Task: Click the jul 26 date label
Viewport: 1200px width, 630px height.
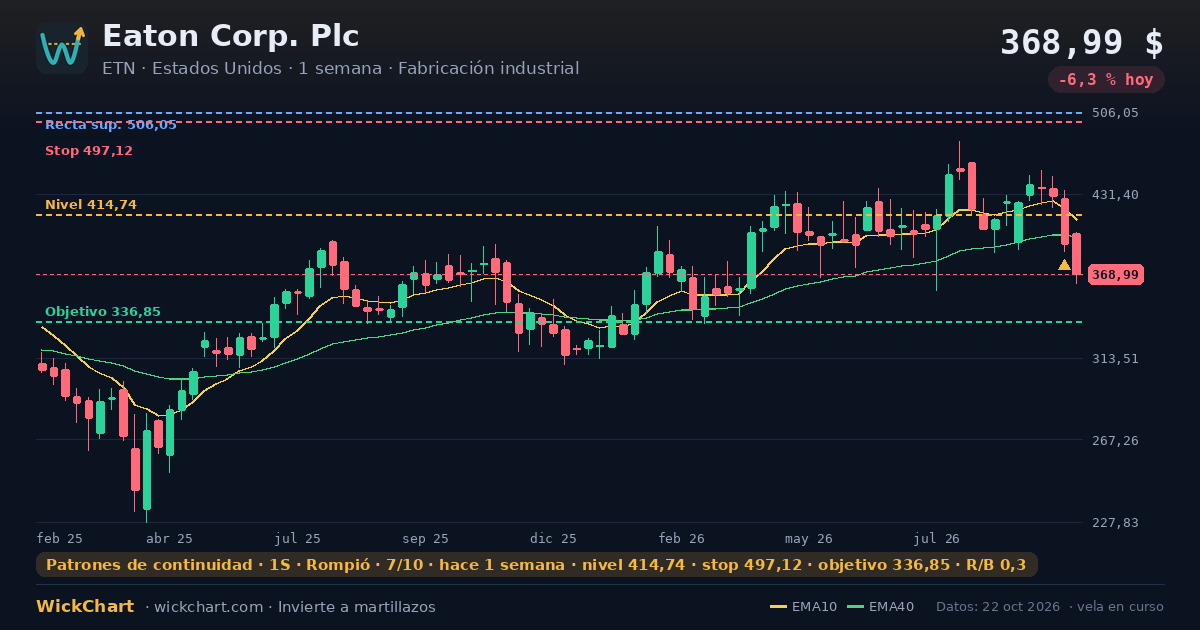Action: [x=937, y=538]
